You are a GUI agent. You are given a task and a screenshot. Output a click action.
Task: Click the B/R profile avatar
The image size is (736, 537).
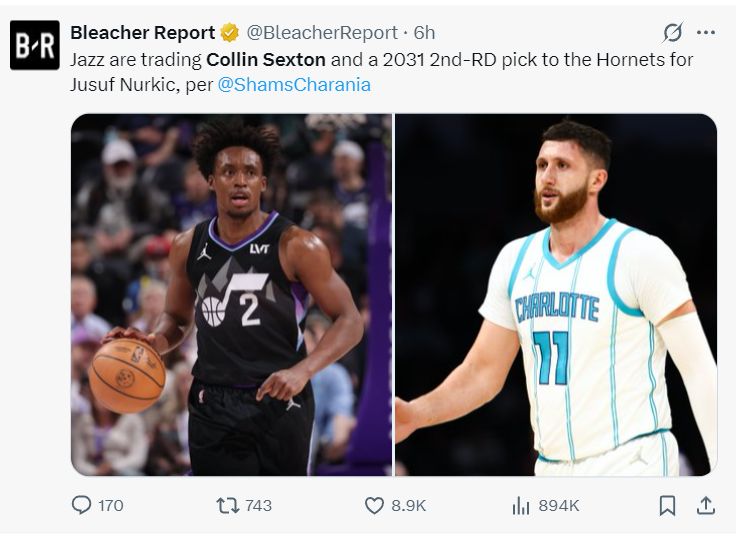[x=35, y=45]
